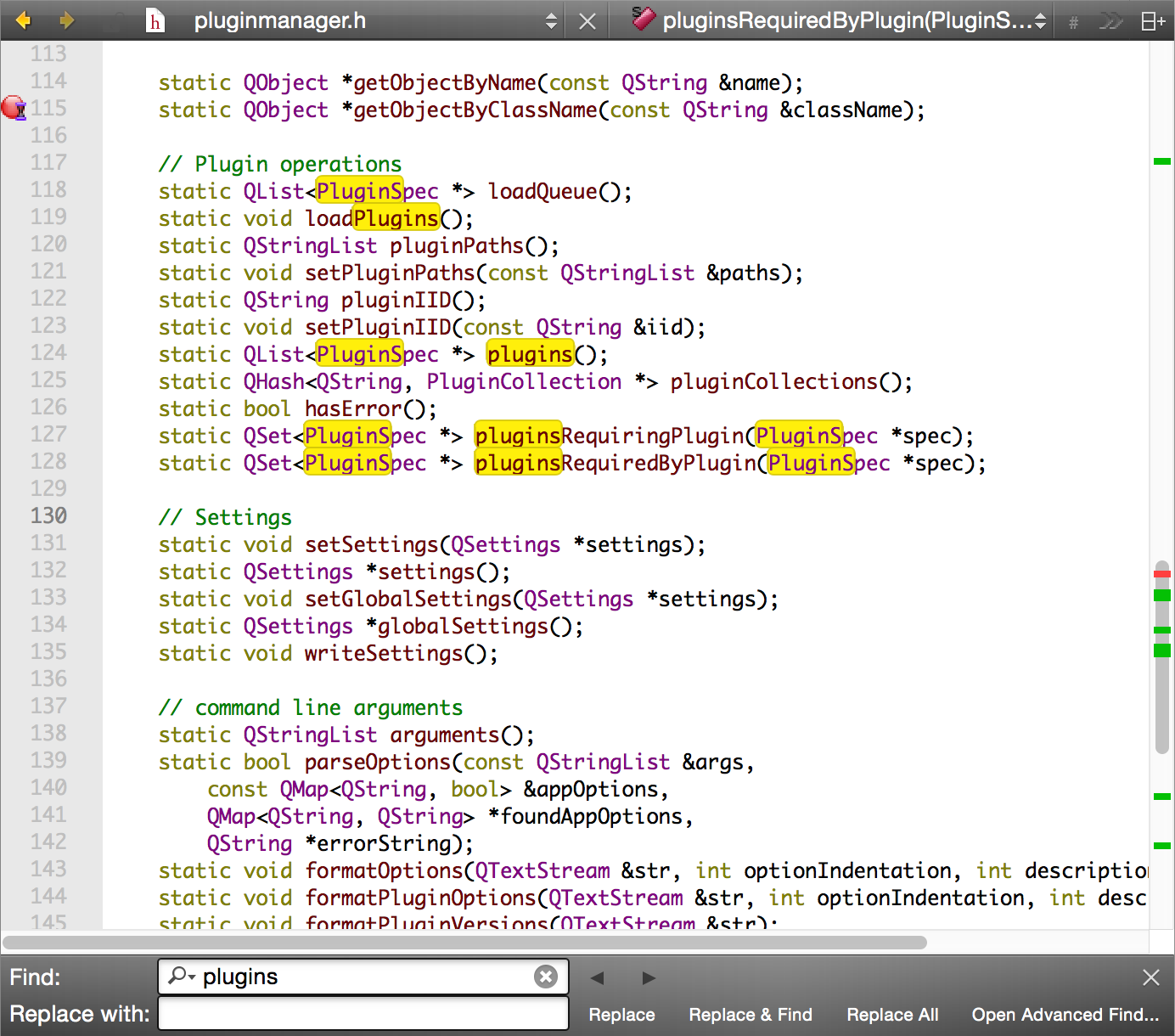Screen dimensions: 1175x1036
Task: Close the Find and Replace bar
Action: 1150,977
